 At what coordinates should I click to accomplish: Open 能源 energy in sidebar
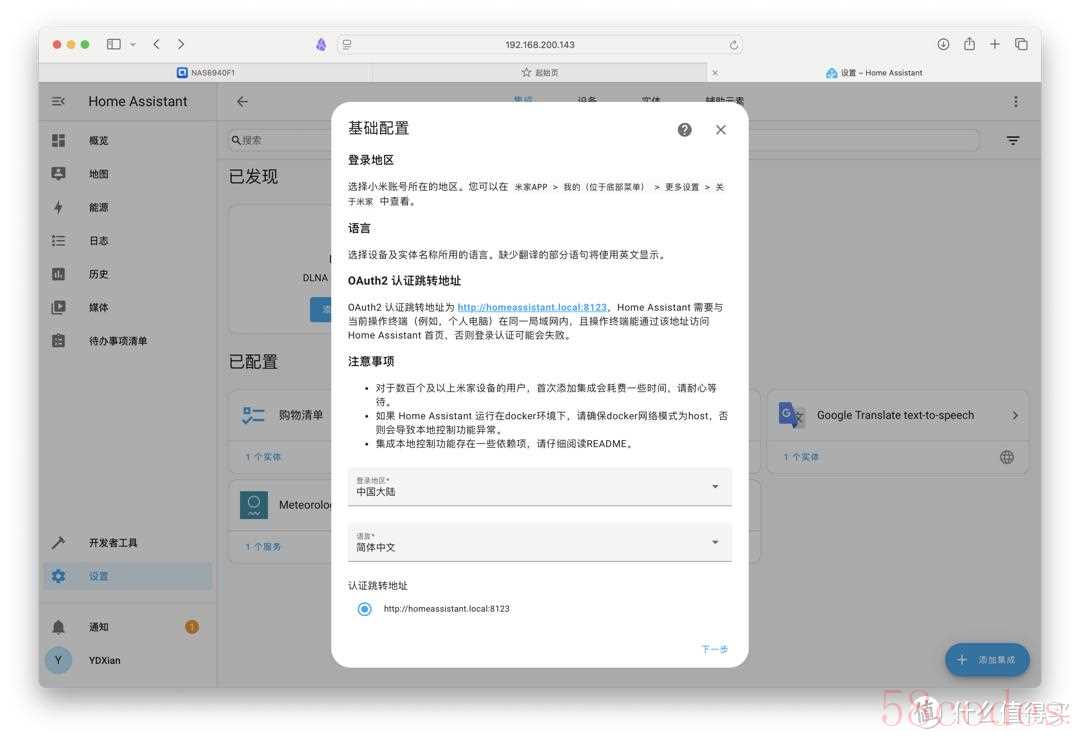tap(127, 207)
